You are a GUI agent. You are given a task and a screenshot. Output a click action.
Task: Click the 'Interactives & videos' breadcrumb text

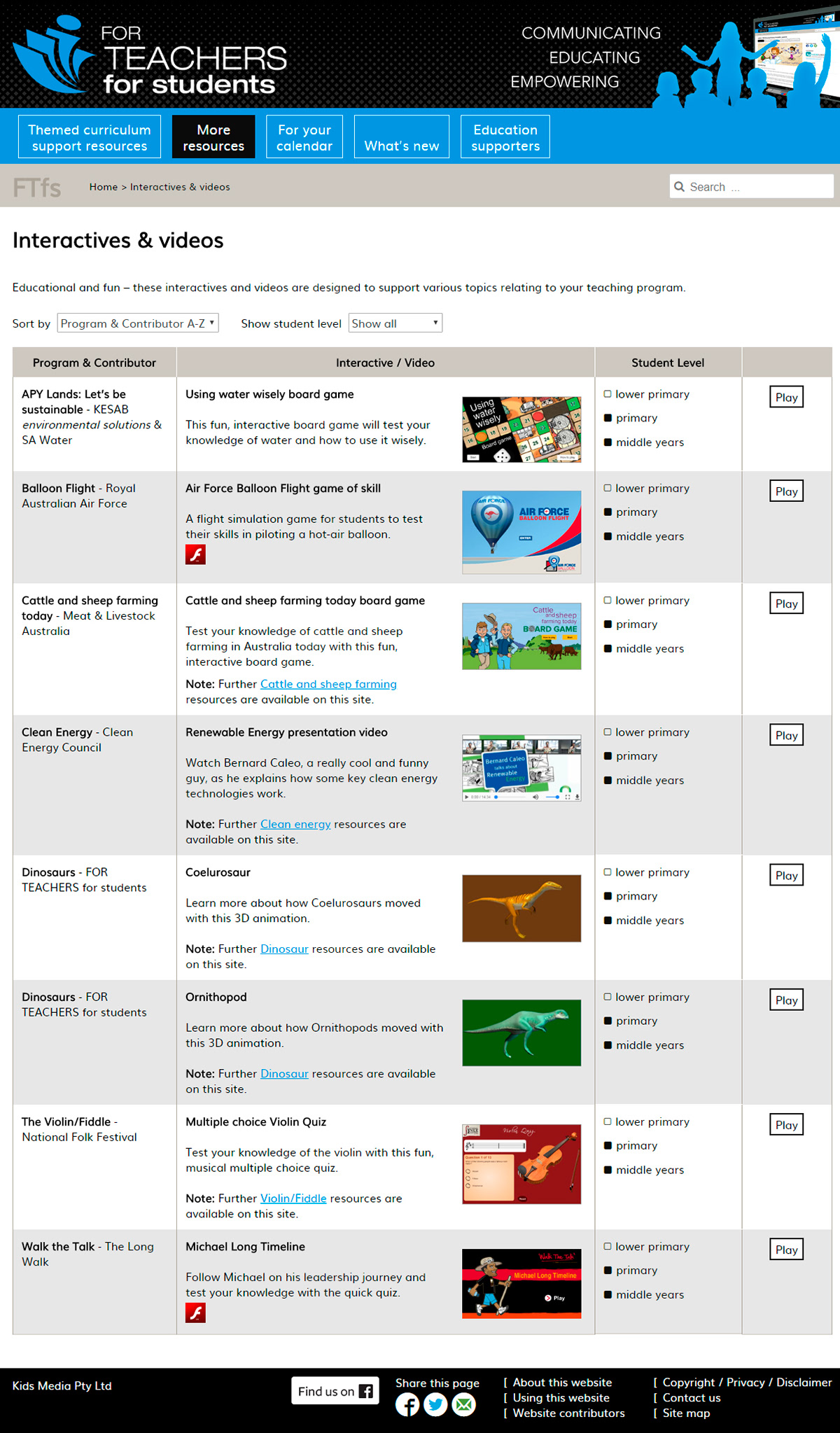[180, 187]
